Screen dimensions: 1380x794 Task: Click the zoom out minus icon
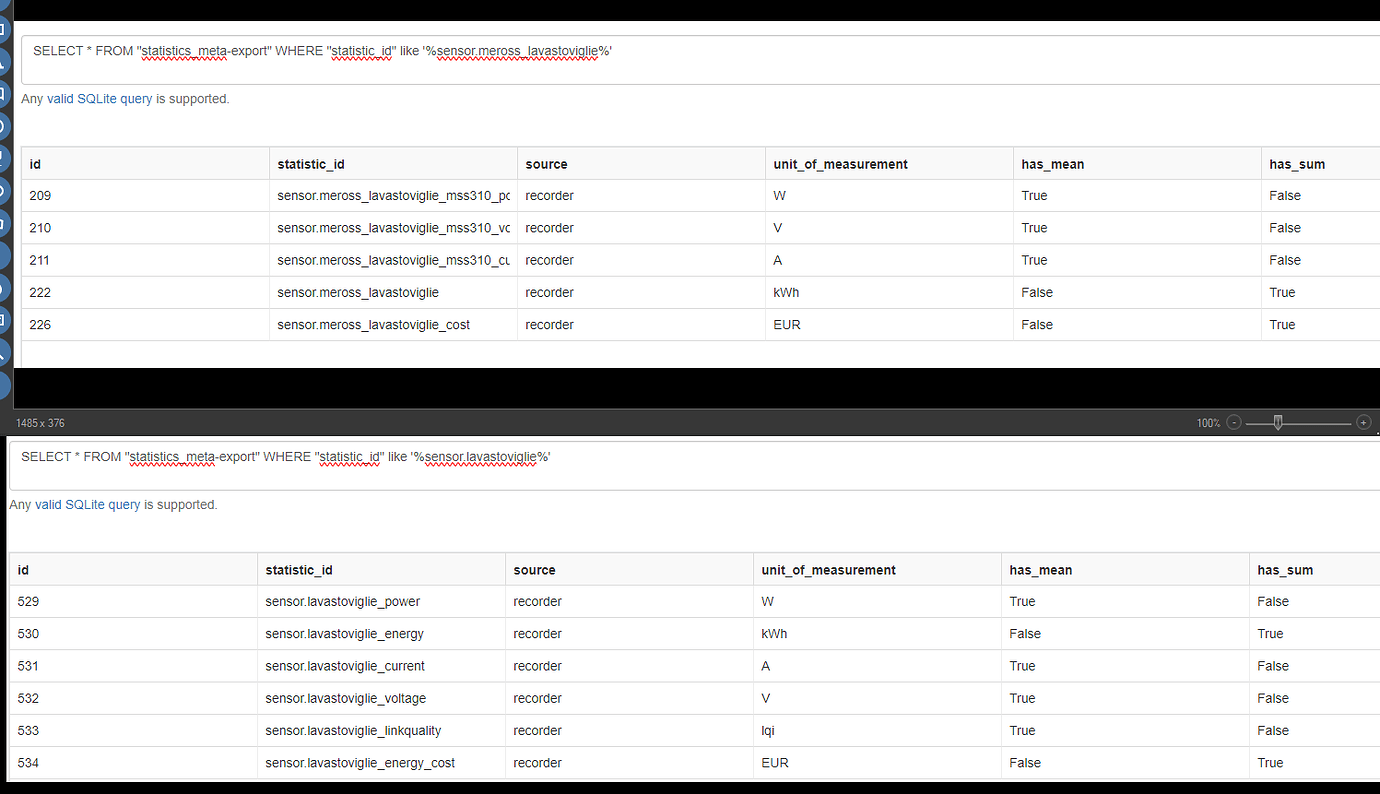[x=1234, y=422]
